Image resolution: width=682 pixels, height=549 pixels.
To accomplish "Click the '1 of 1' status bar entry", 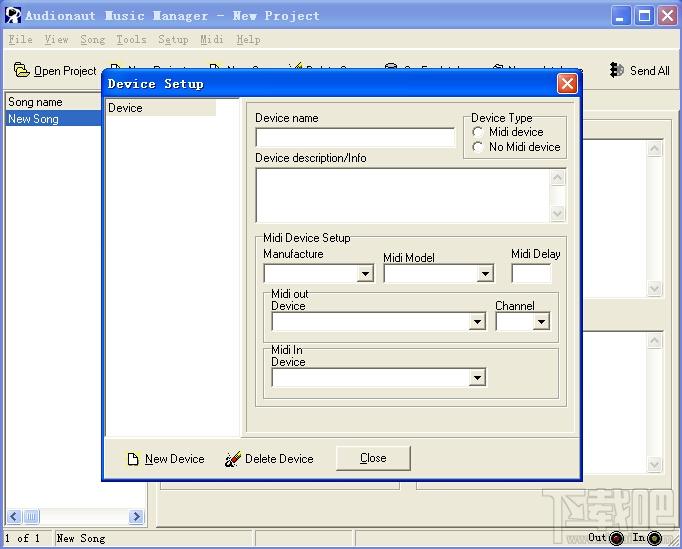I will (x=23, y=538).
